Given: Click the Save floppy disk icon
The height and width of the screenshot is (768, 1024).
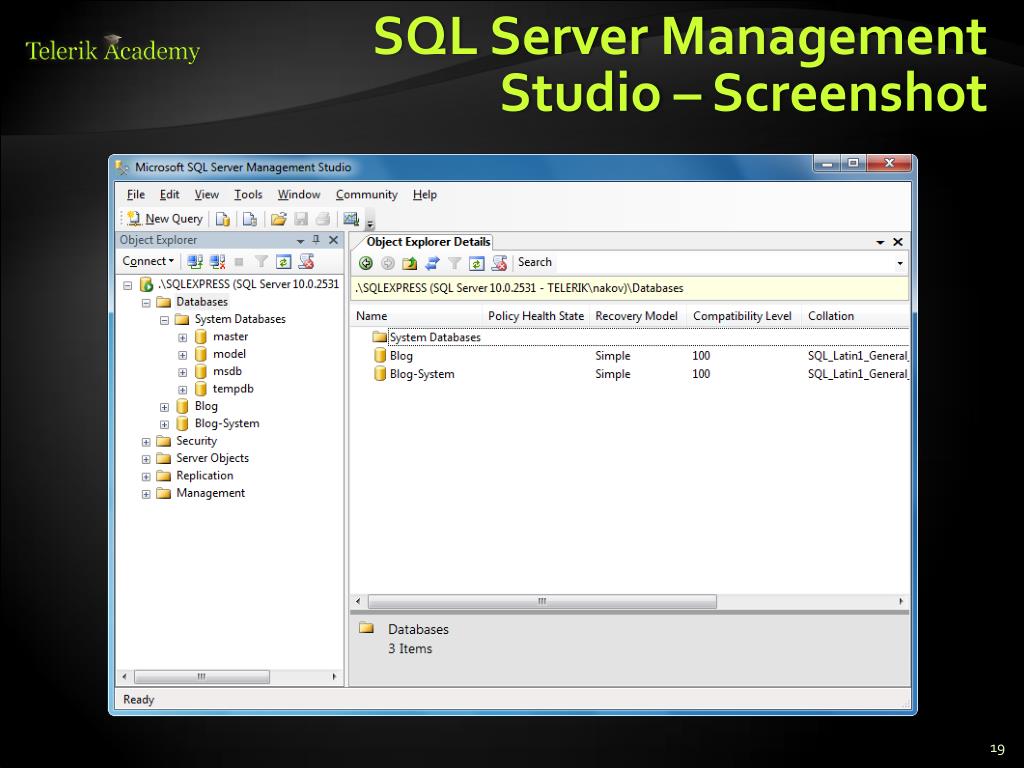Looking at the screenshot, I should pos(301,219).
